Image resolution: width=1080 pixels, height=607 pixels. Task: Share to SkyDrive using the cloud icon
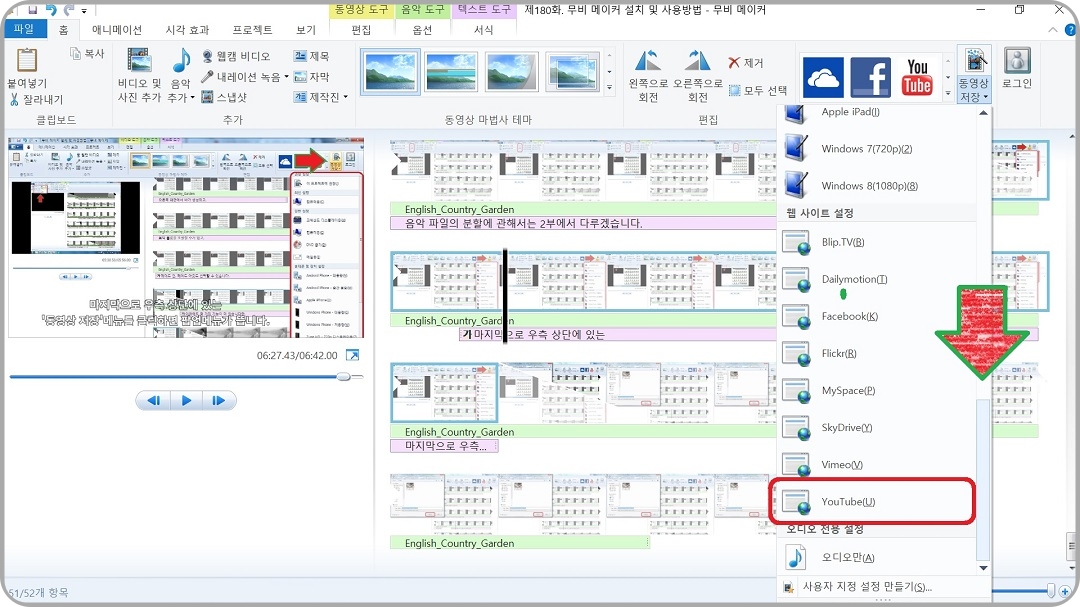tap(822, 76)
